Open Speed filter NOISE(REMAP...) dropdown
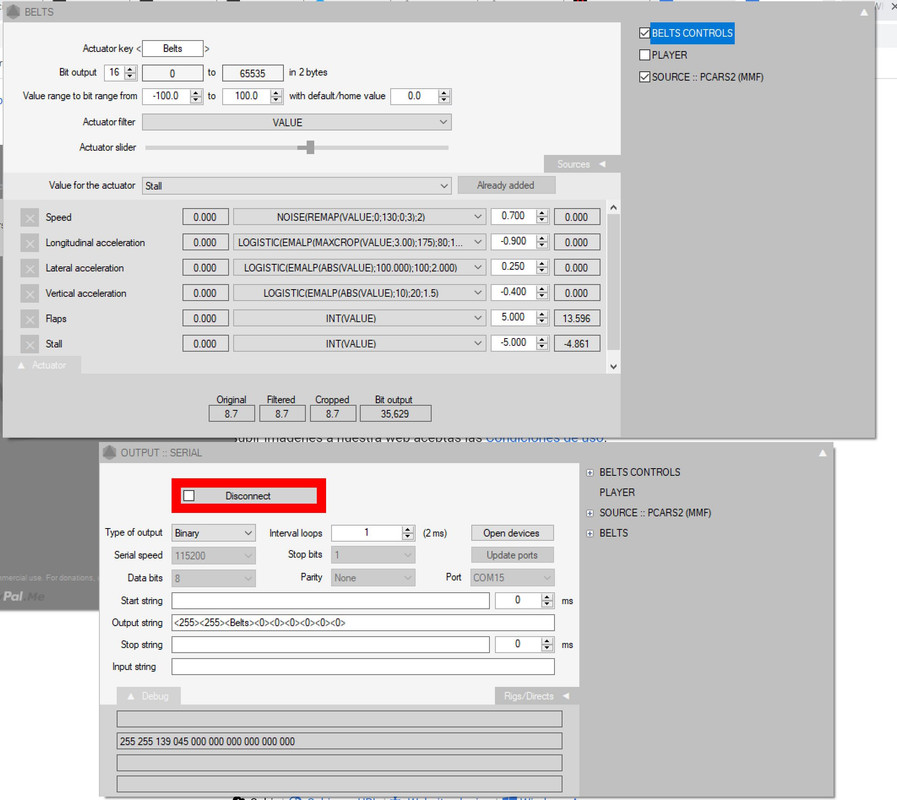 coord(359,217)
